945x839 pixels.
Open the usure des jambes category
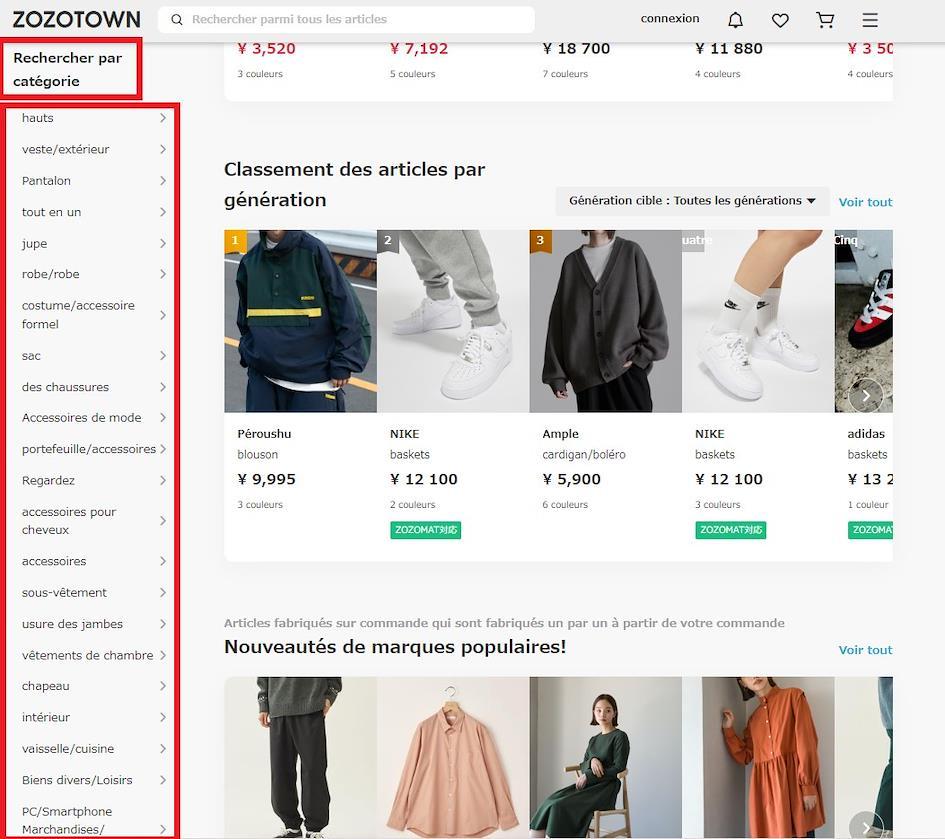(92, 624)
